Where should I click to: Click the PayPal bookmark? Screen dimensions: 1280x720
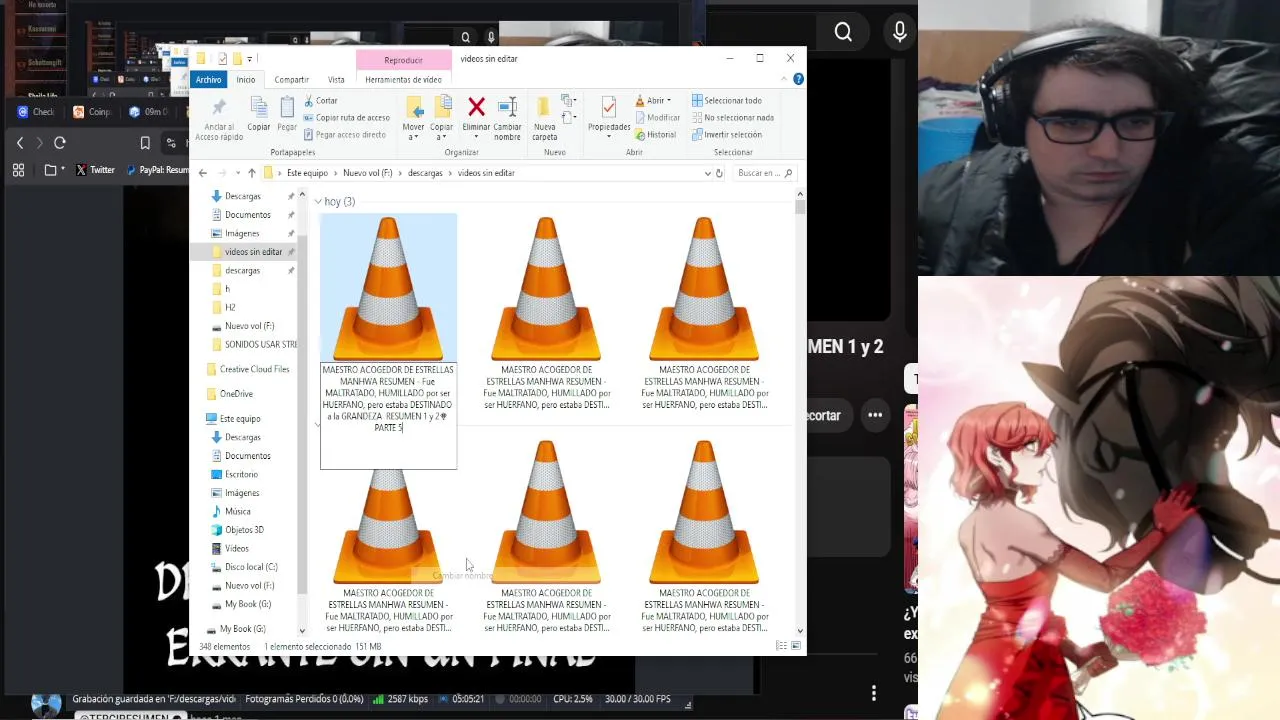pos(157,170)
